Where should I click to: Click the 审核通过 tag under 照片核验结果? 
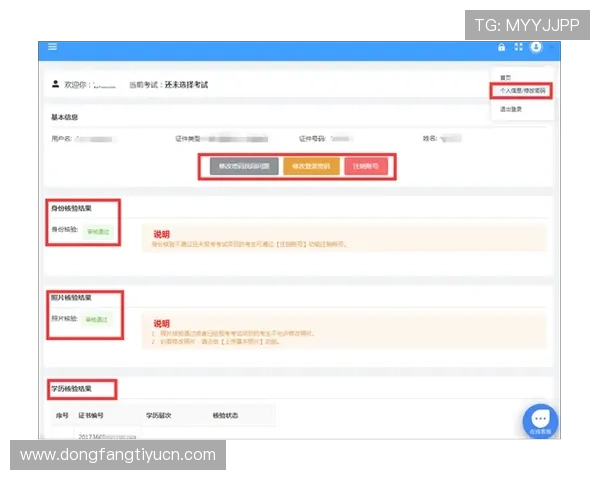[99, 320]
